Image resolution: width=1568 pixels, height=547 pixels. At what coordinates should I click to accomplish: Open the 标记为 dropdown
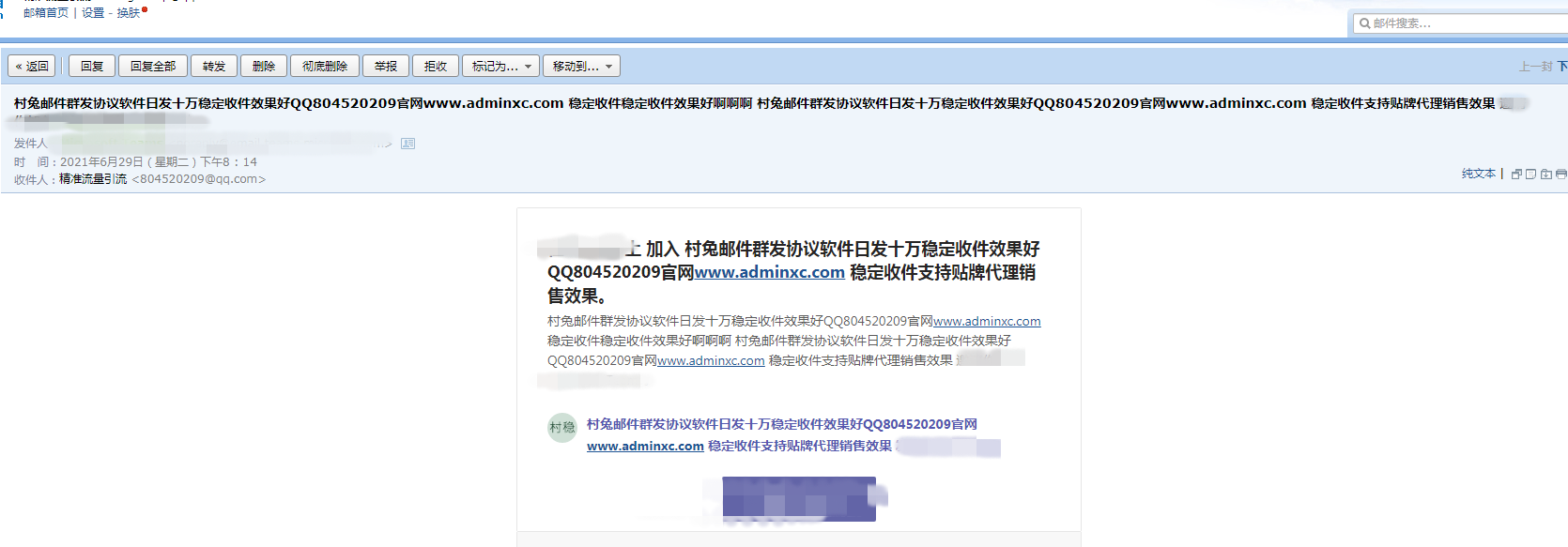500,66
